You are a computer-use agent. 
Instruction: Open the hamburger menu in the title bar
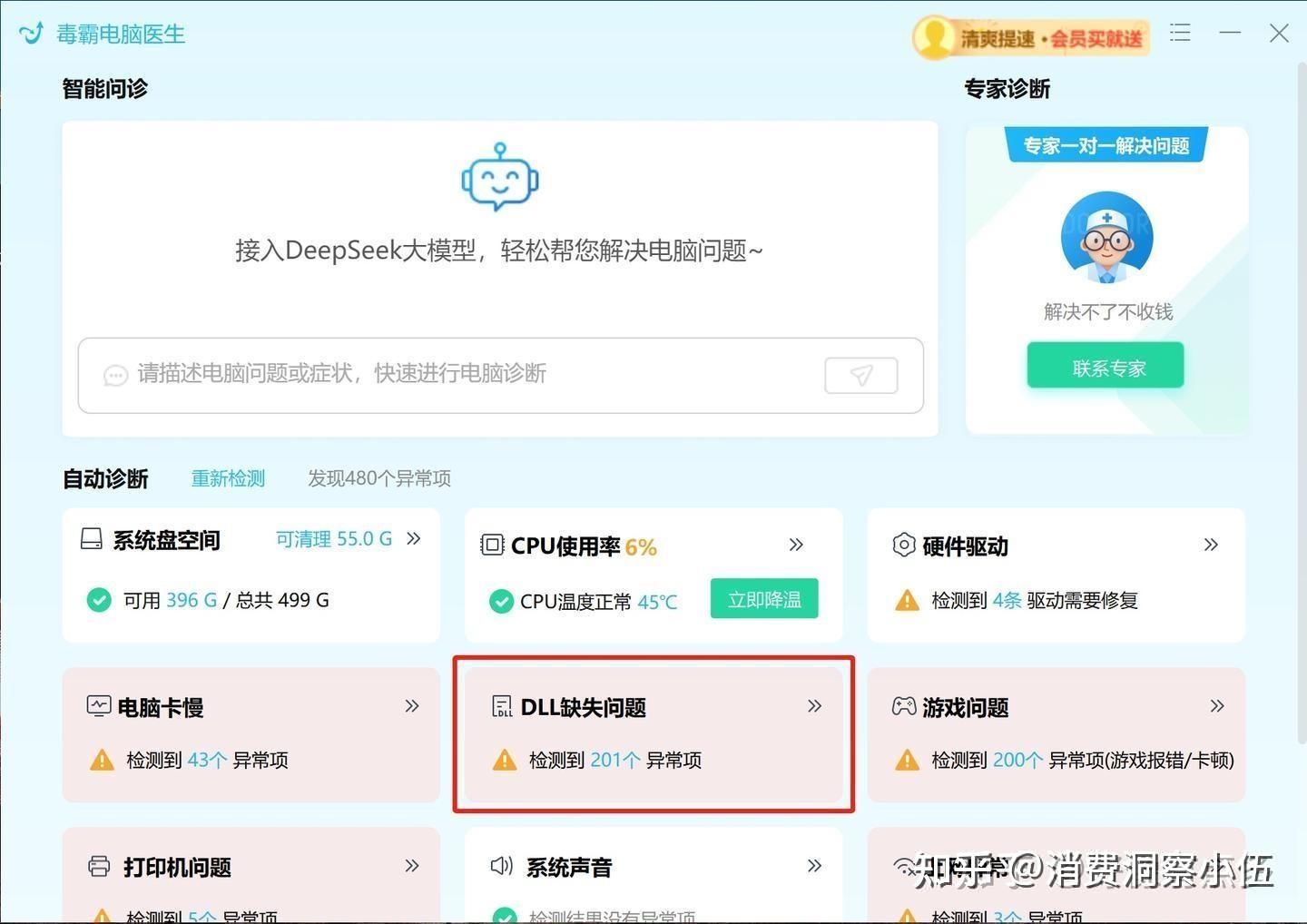pyautogui.click(x=1180, y=33)
